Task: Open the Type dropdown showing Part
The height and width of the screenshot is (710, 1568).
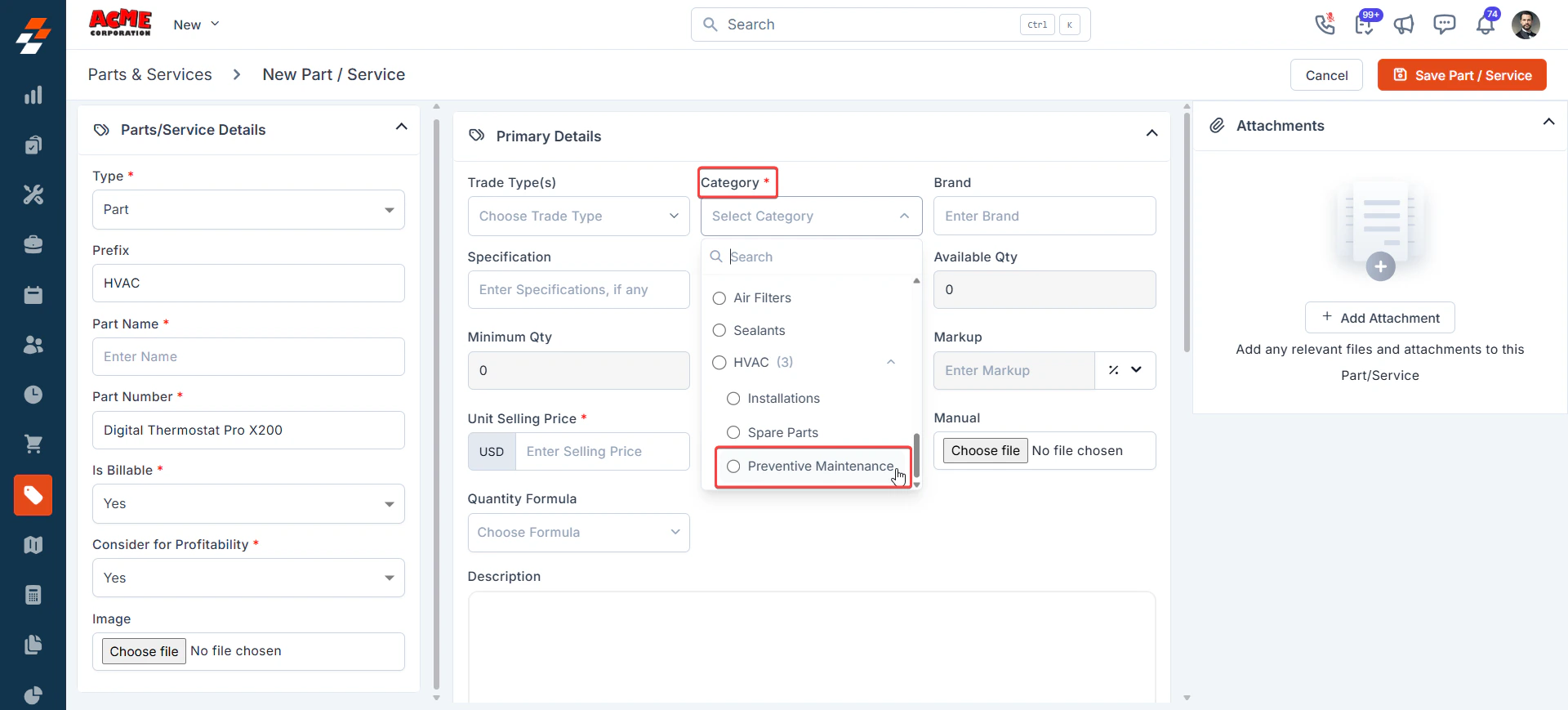Action: tap(248, 210)
